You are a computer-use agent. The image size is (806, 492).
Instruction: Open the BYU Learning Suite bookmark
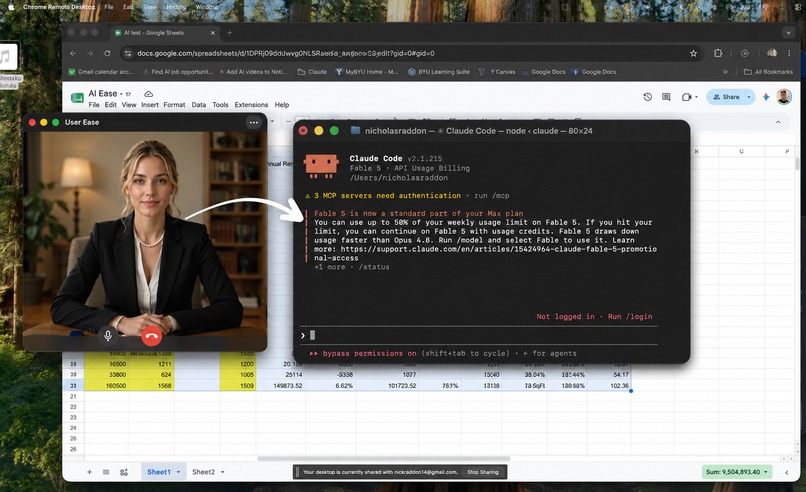[x=439, y=72]
